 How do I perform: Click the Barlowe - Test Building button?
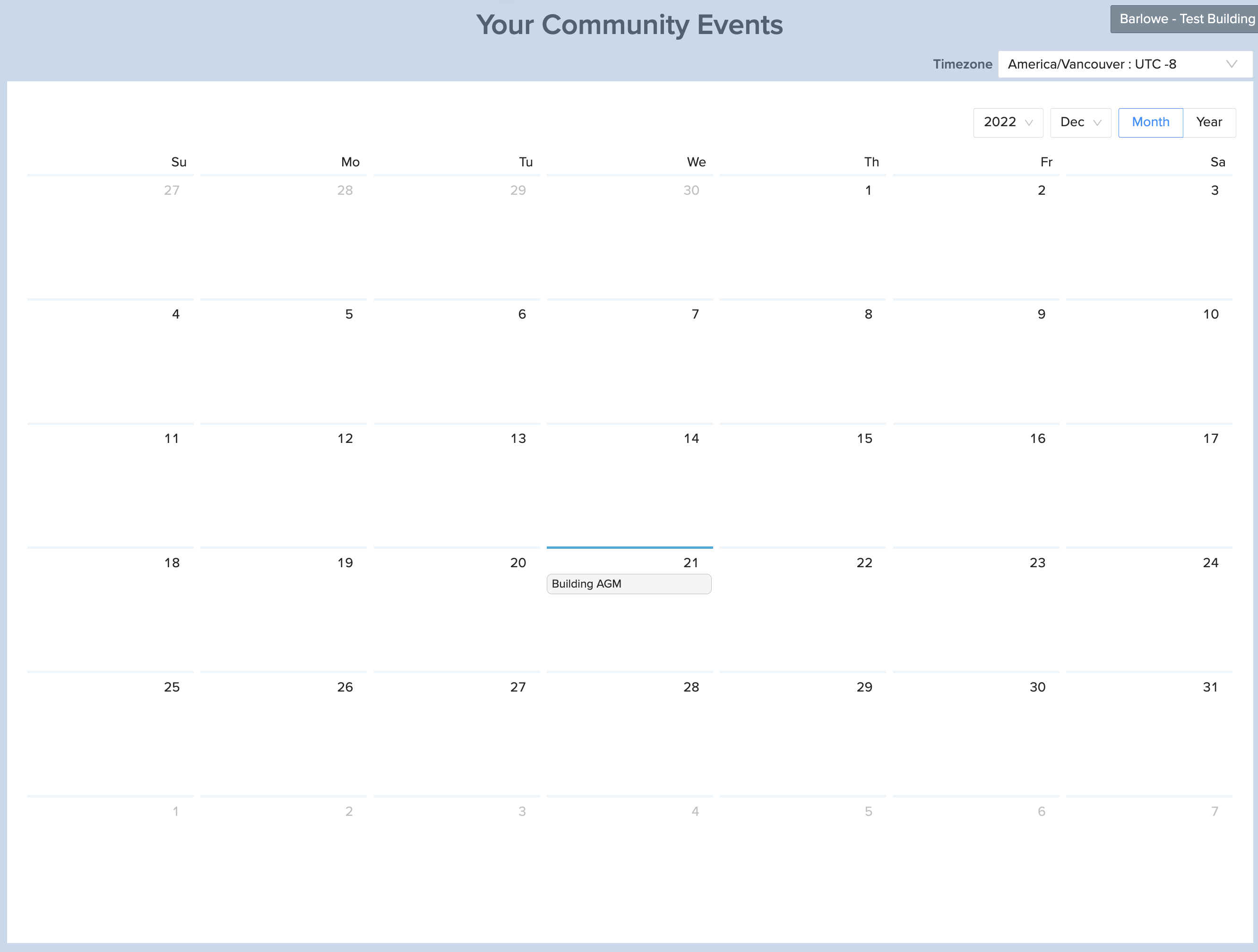1185,19
